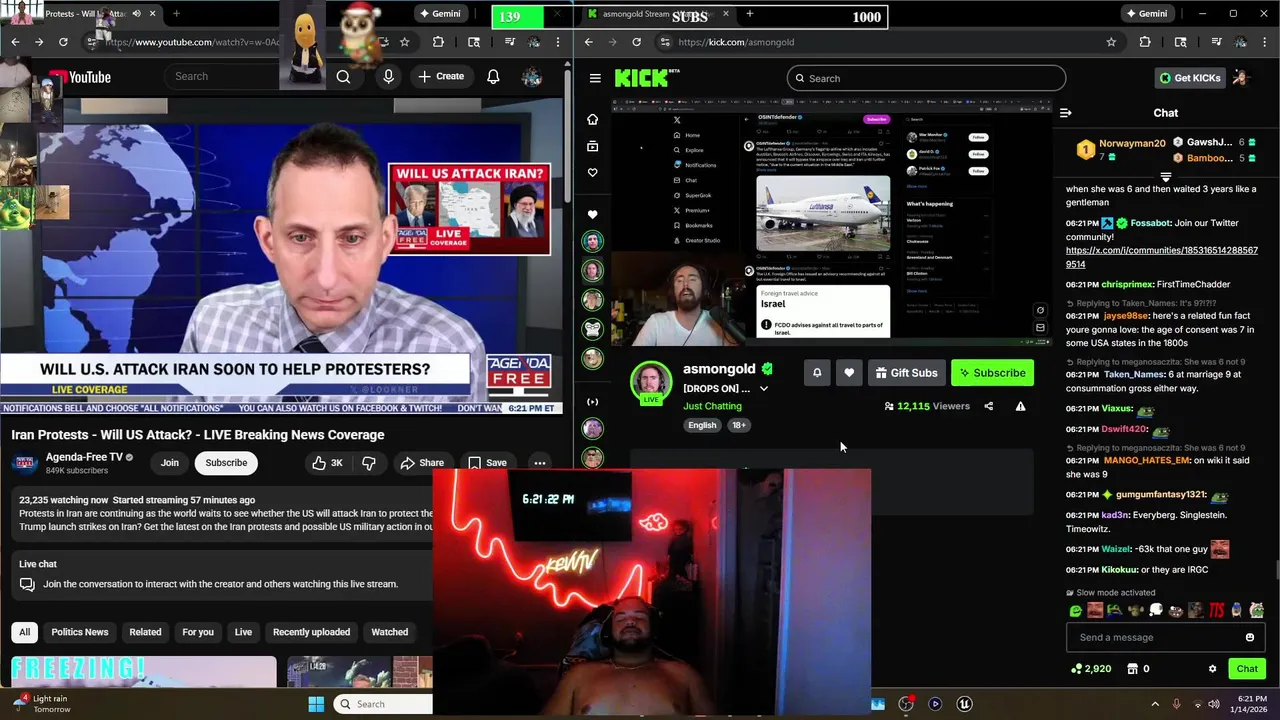Image resolution: width=1280 pixels, height=720 pixels.
Task: Select the Related chip
Action: 145,632
